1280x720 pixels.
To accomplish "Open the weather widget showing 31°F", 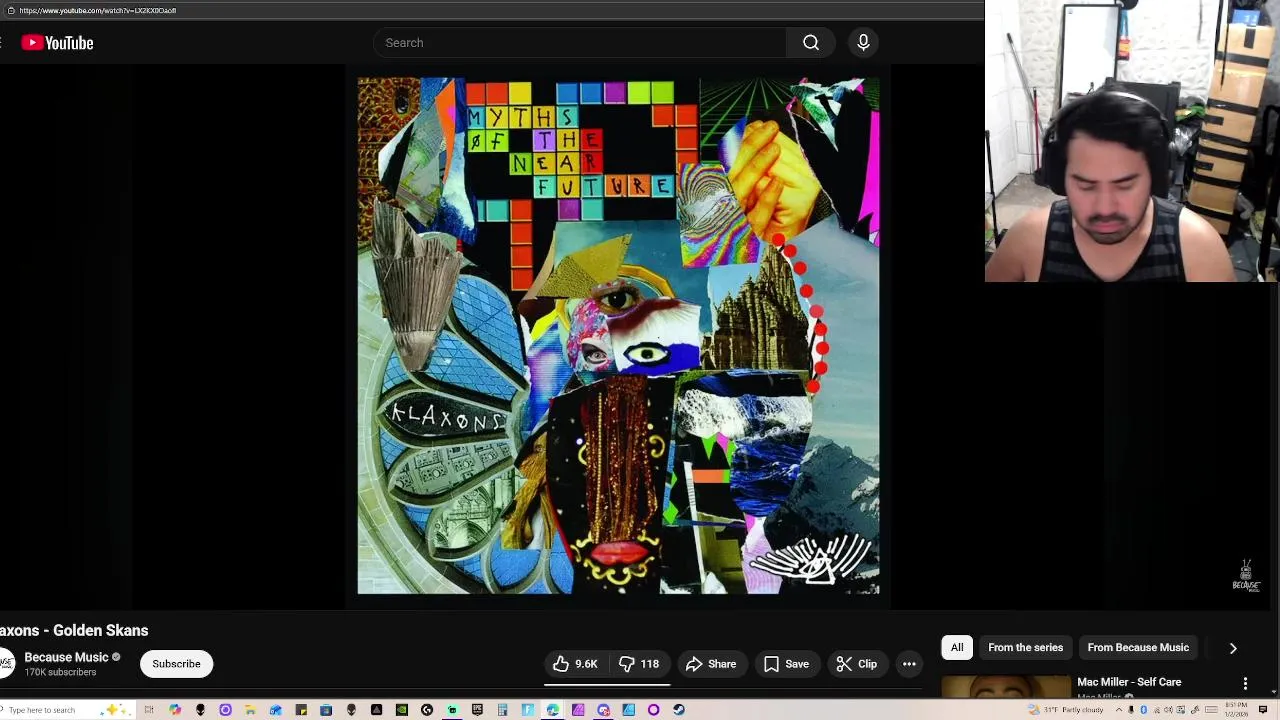I will pos(1066,709).
